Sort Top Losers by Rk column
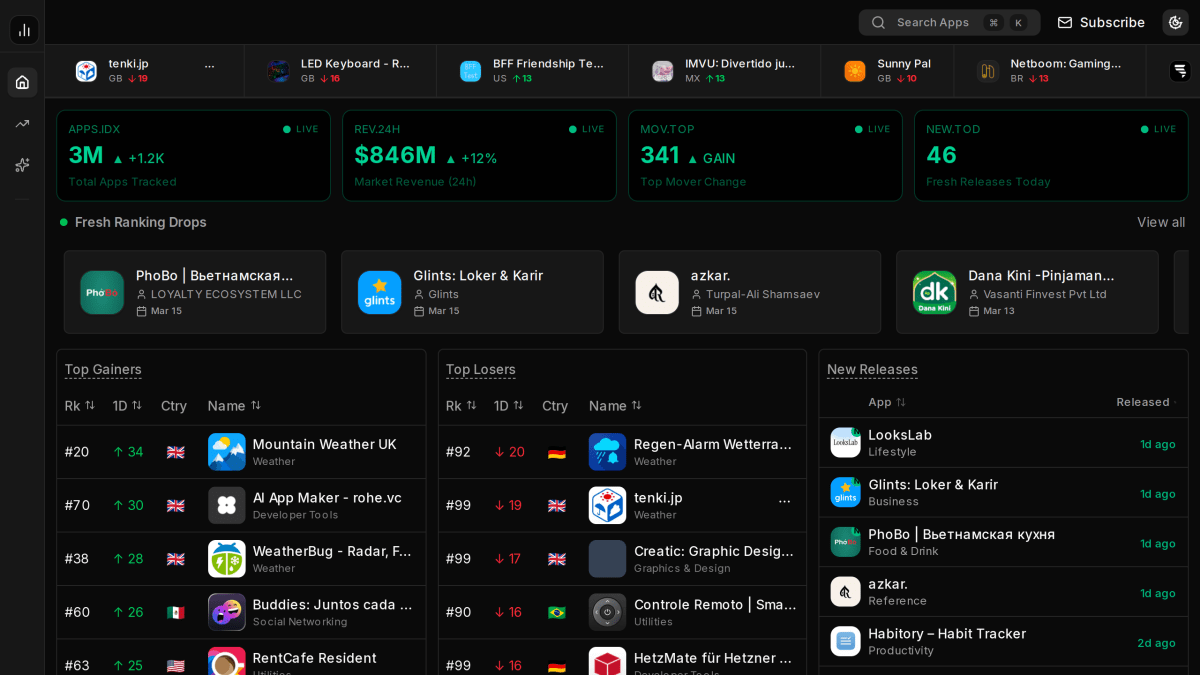This screenshot has height=675, width=1200. [461, 406]
